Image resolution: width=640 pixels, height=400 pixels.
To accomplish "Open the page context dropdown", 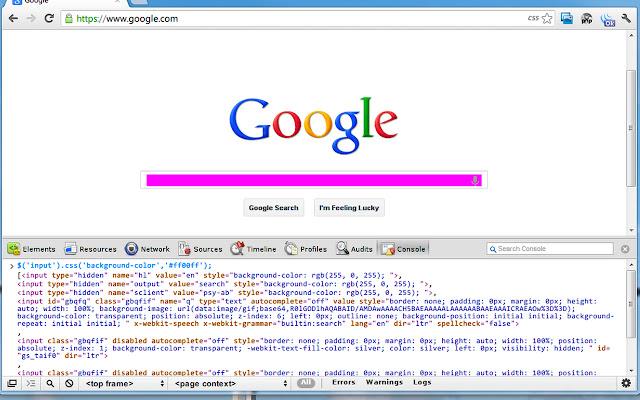I will point(231,383).
